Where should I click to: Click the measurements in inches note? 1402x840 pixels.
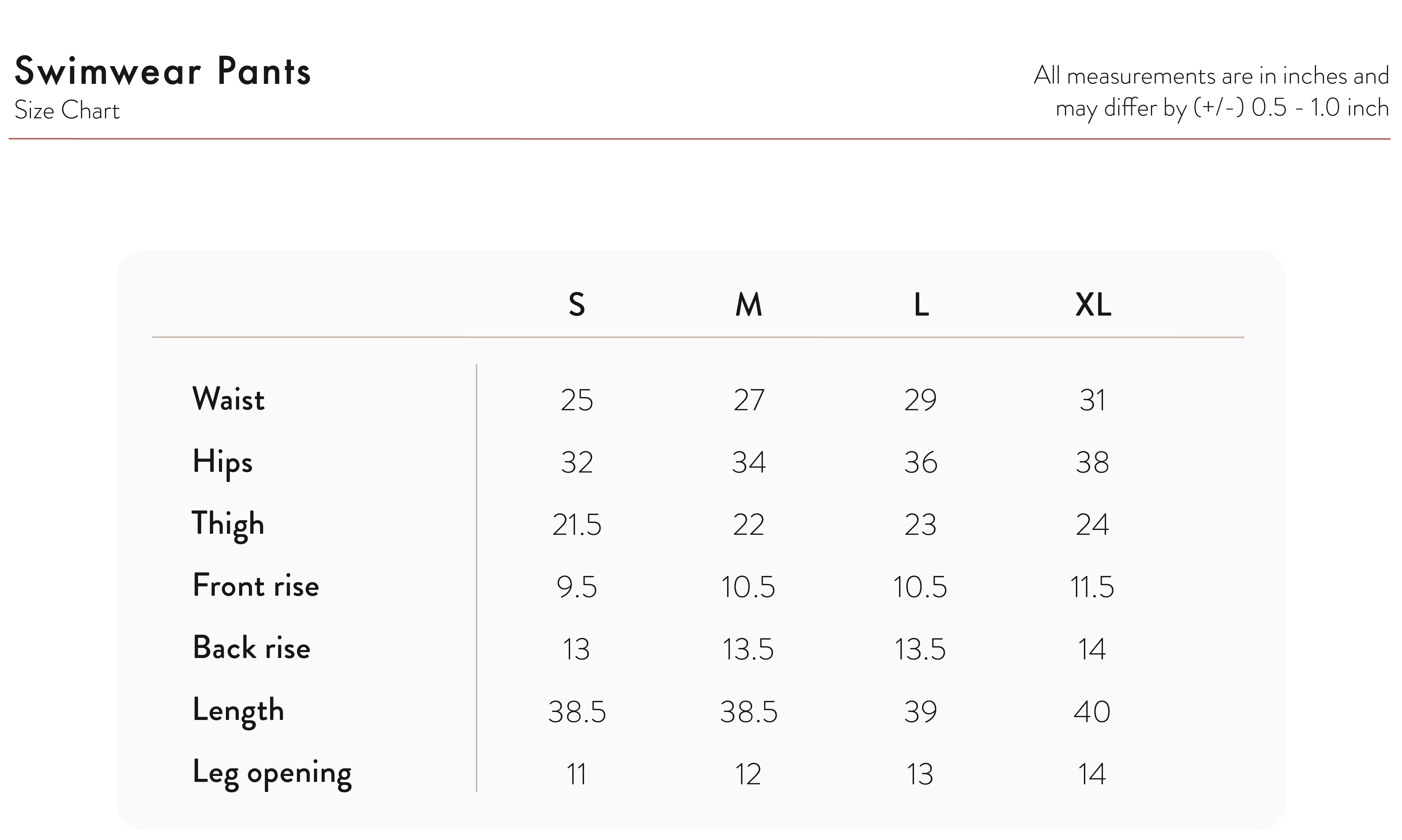1211,92
